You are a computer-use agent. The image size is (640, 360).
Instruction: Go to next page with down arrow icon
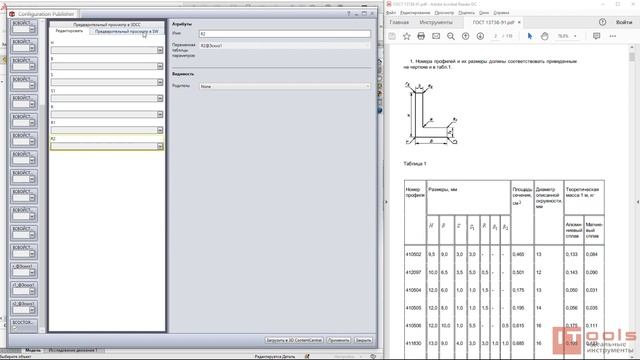coord(480,36)
